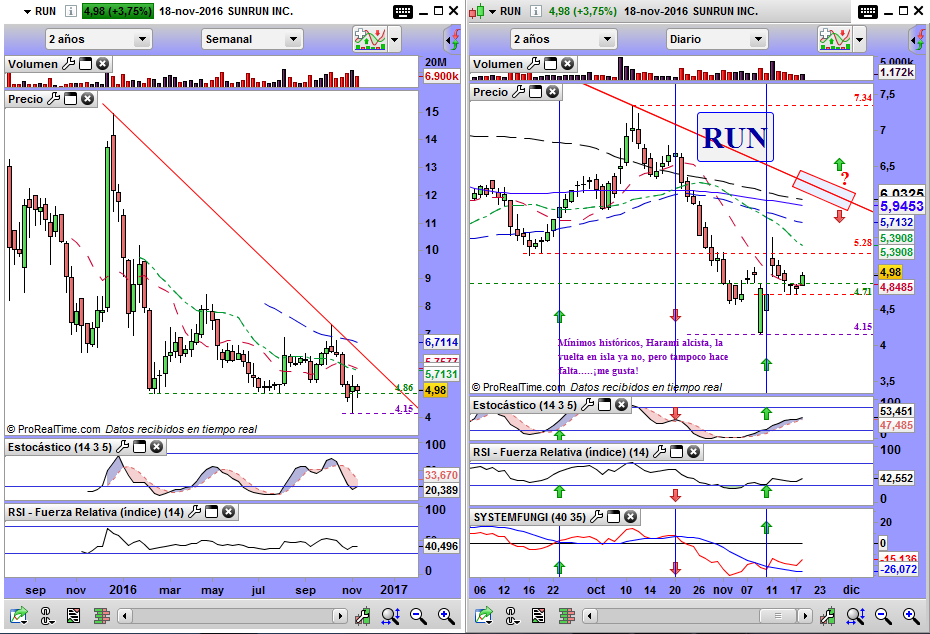Remove the SYSTEMFUNGI indicator panel
930x634 pixels.
point(630,517)
